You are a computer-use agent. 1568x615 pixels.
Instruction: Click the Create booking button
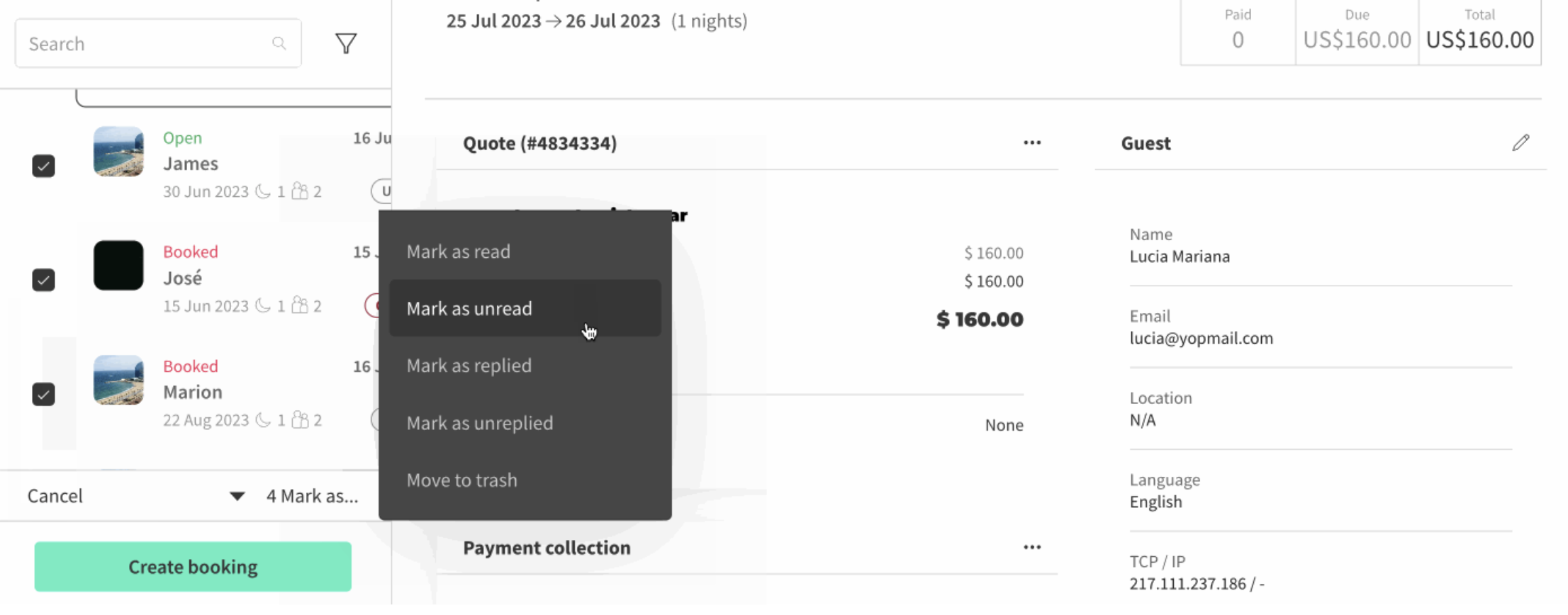pyautogui.click(x=192, y=566)
